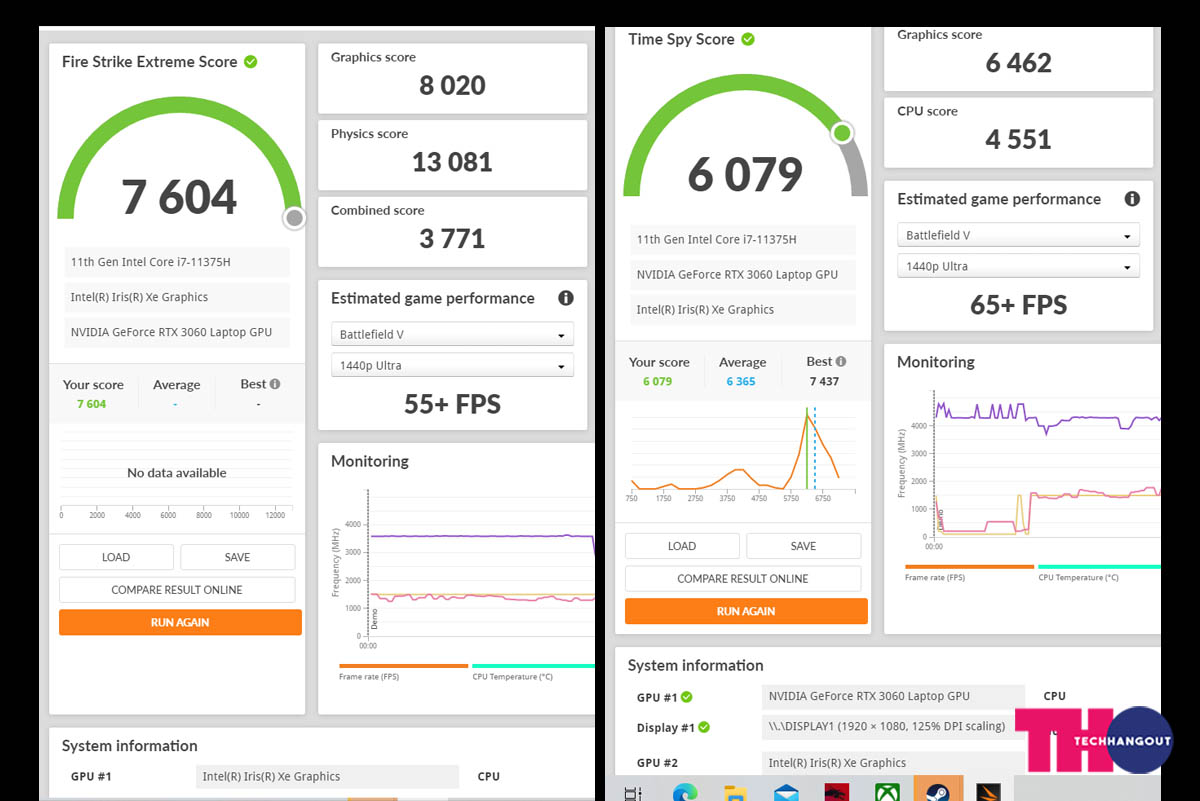Click the Graphics score value 8 020

coord(453,86)
